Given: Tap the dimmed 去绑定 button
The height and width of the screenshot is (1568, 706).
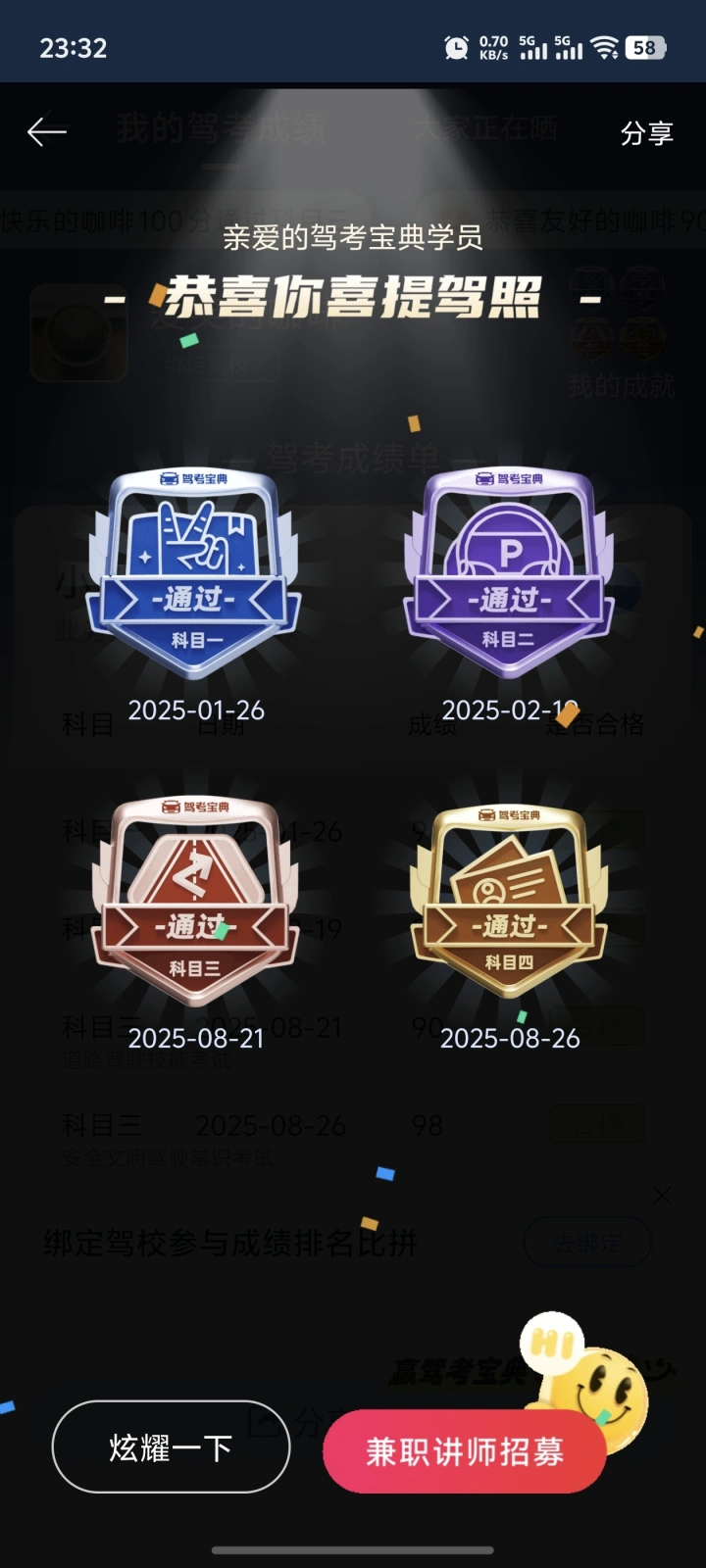Looking at the screenshot, I should pyautogui.click(x=587, y=1243).
